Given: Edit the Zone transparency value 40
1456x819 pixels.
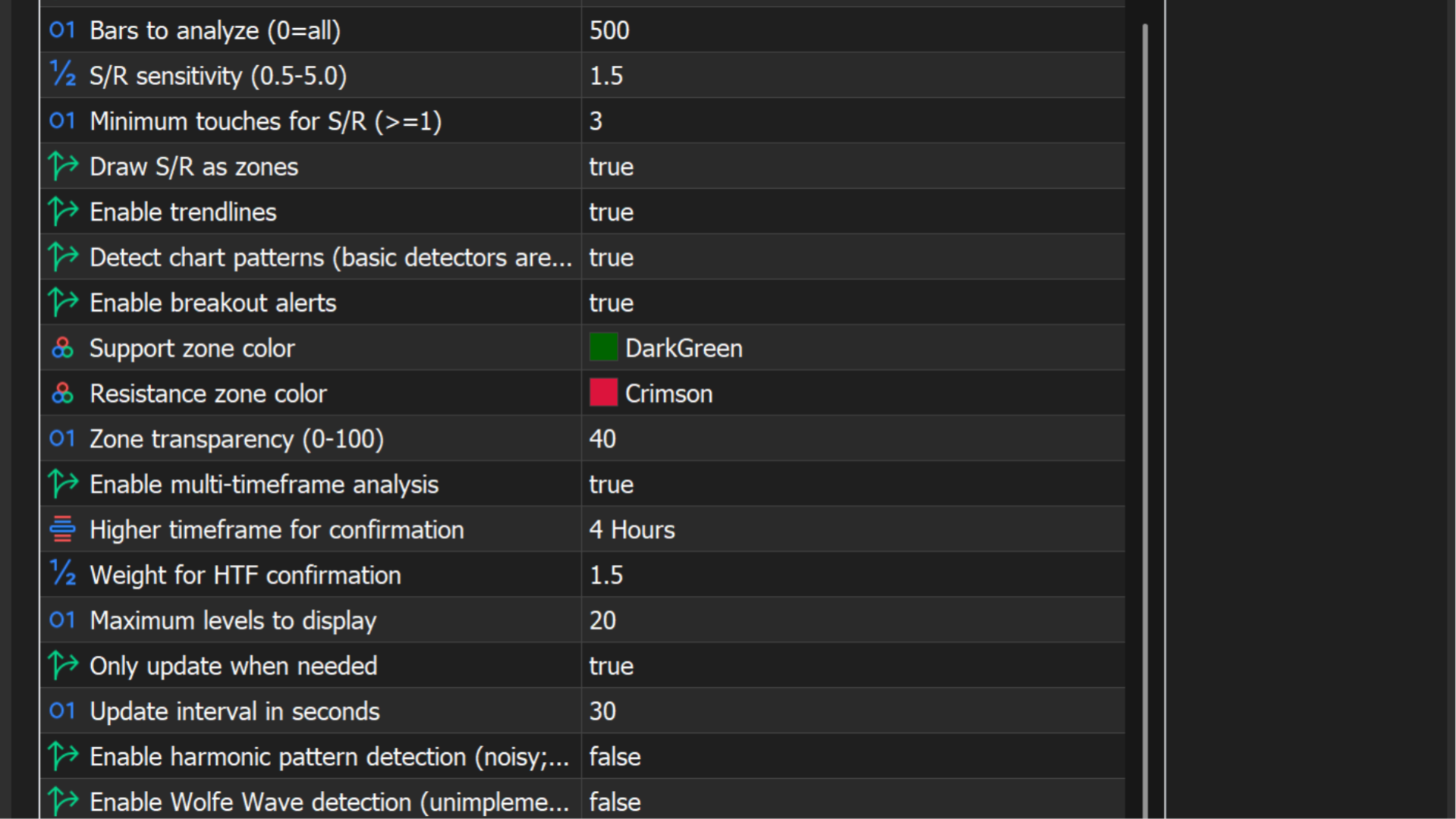Looking at the screenshot, I should 602,439.
